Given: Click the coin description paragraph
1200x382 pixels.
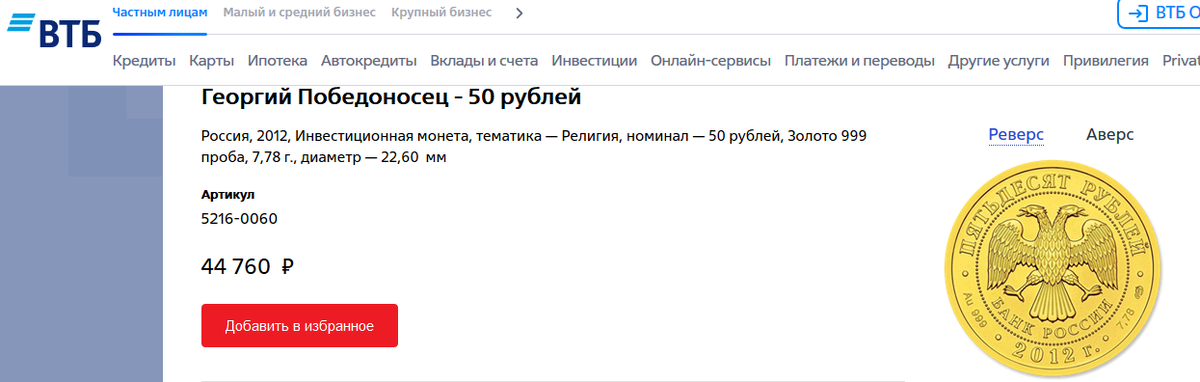Looking at the screenshot, I should 534,146.
